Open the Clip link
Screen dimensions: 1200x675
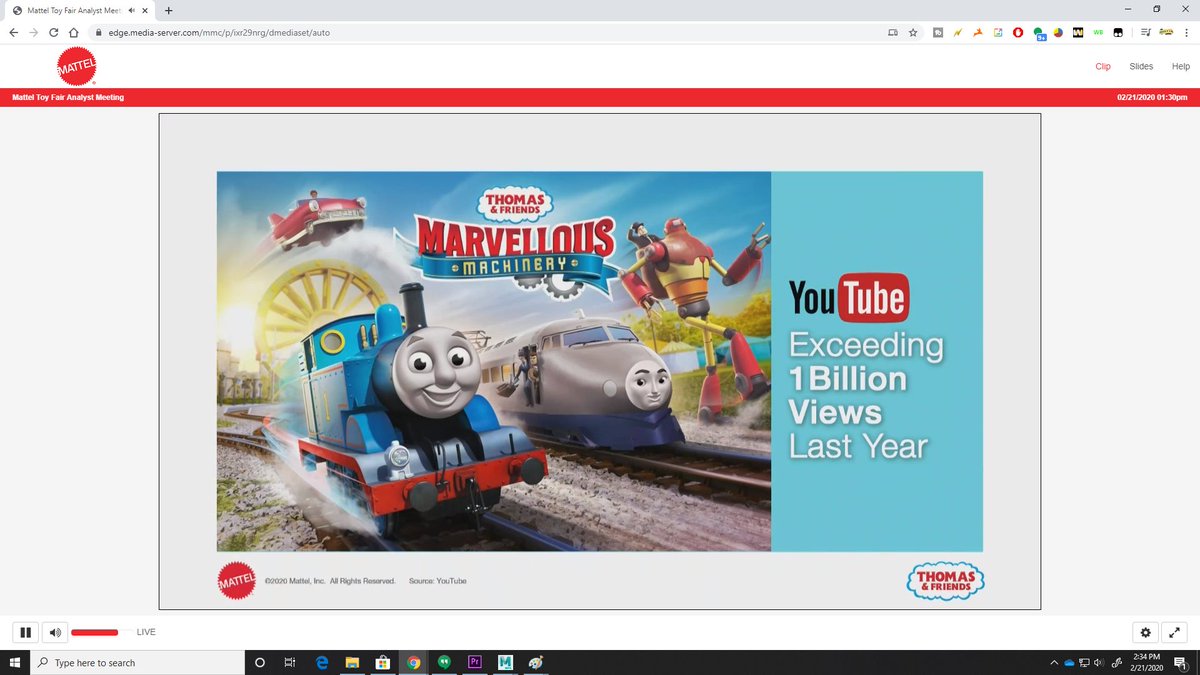click(x=1103, y=66)
